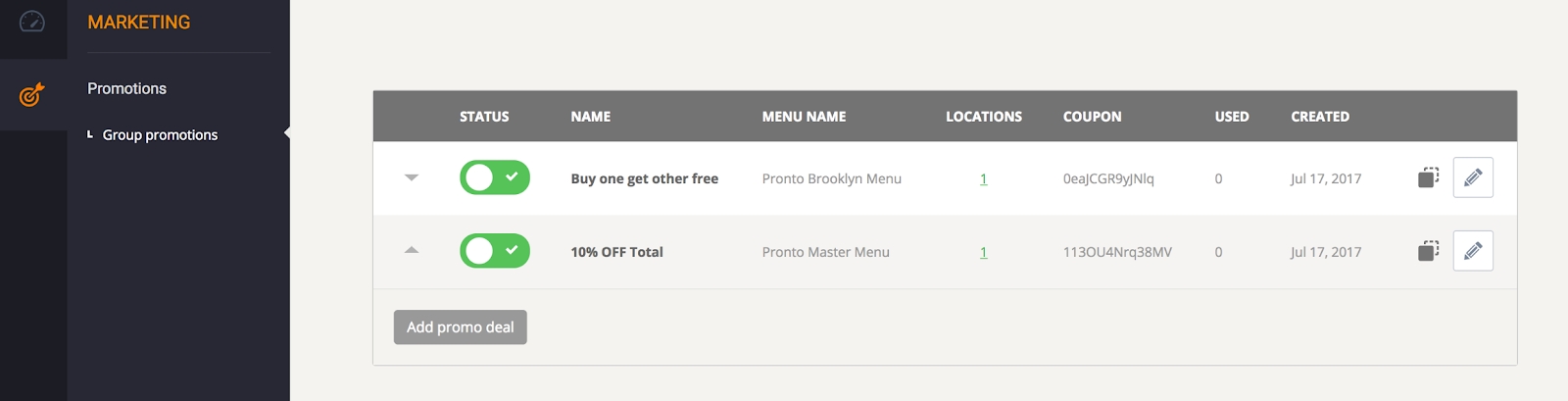The image size is (1568, 401).
Task: Click the CREATED column header
Action: tap(1319, 117)
